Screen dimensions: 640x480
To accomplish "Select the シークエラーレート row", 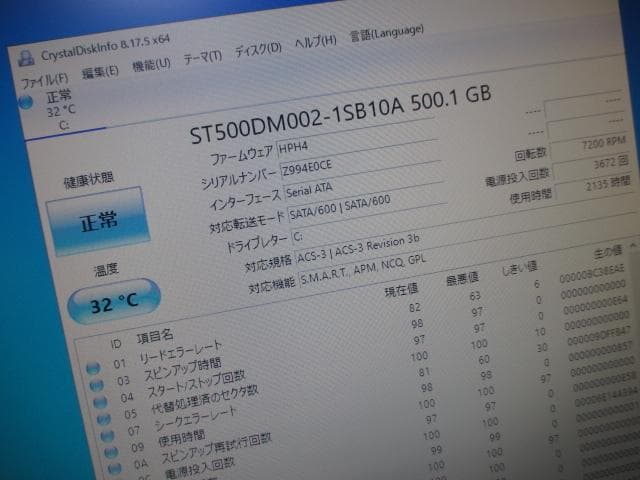I will click(196, 419).
